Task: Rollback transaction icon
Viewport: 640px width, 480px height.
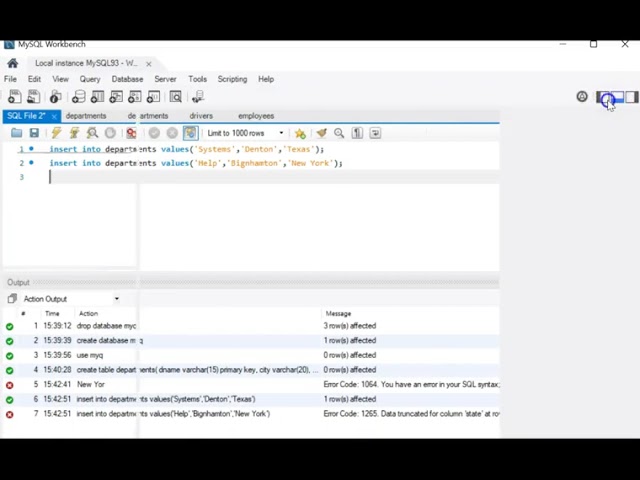Action: tap(172, 133)
